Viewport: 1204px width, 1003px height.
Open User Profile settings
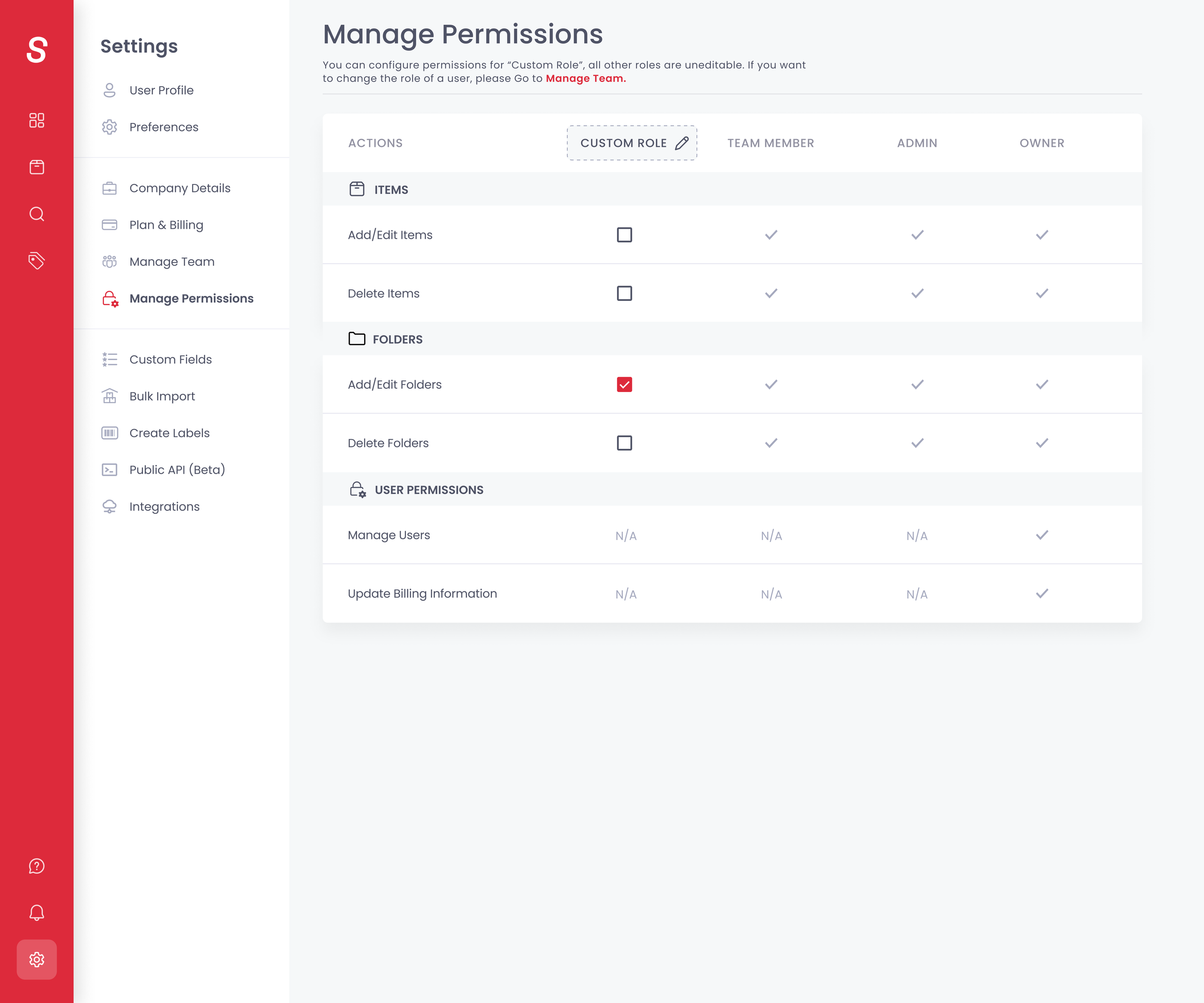tap(161, 91)
